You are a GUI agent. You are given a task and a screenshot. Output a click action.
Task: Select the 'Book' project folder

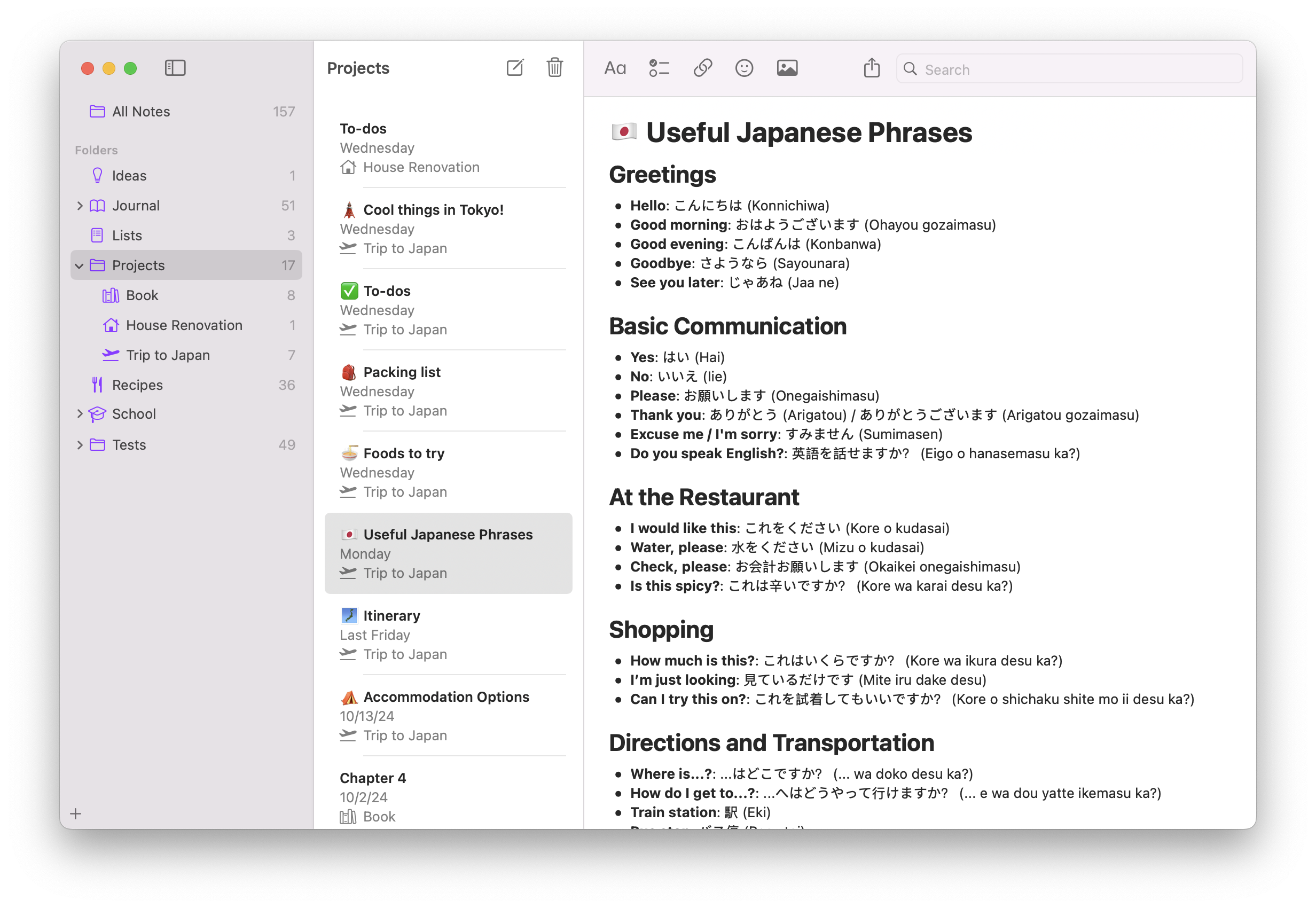[x=144, y=294]
